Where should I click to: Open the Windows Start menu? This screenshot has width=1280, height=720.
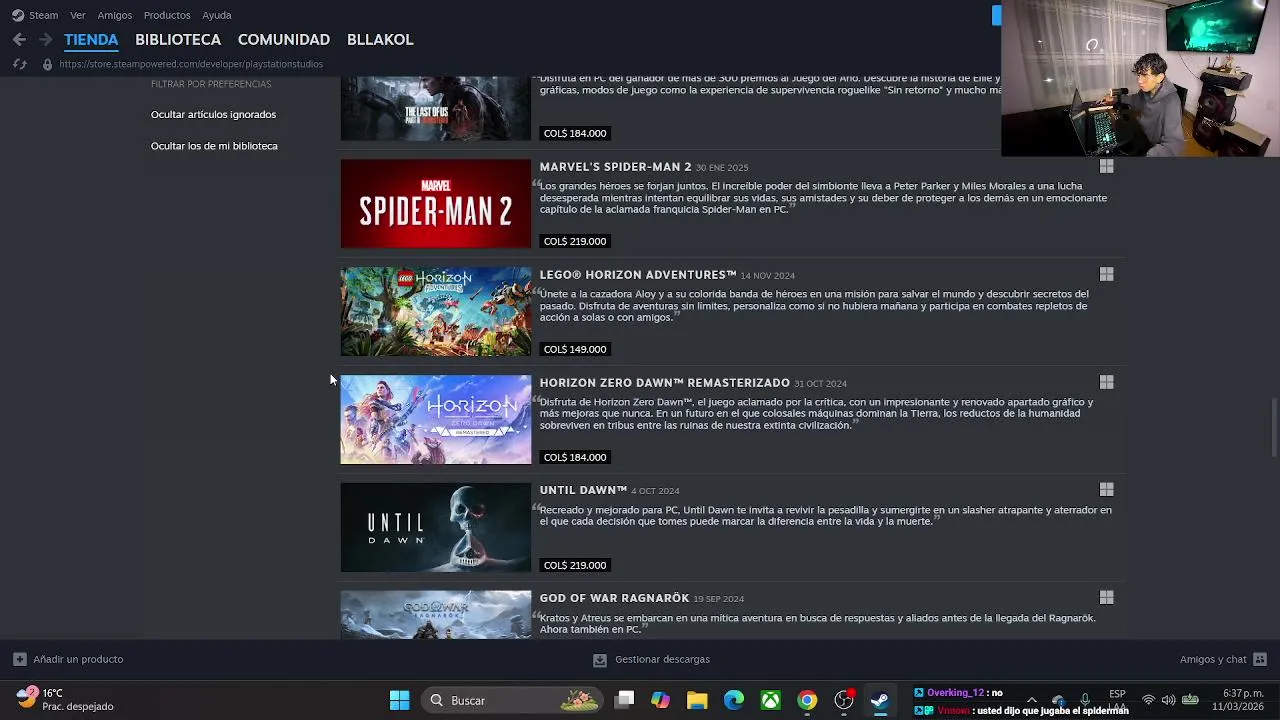[399, 700]
